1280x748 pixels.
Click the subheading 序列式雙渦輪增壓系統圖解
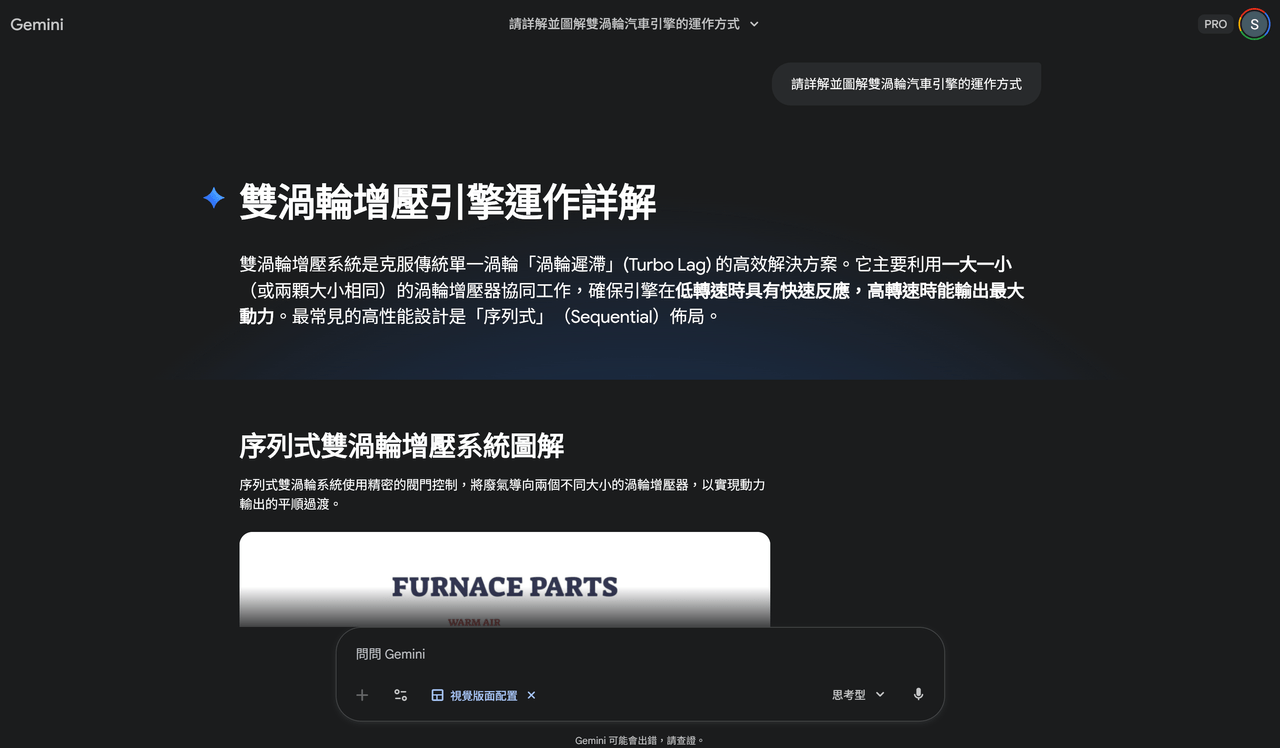(x=402, y=445)
